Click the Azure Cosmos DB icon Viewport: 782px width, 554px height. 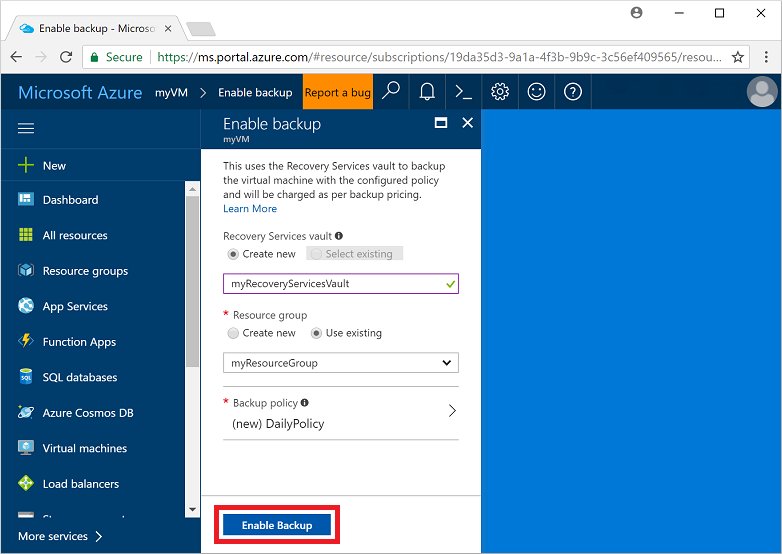[x=25, y=412]
